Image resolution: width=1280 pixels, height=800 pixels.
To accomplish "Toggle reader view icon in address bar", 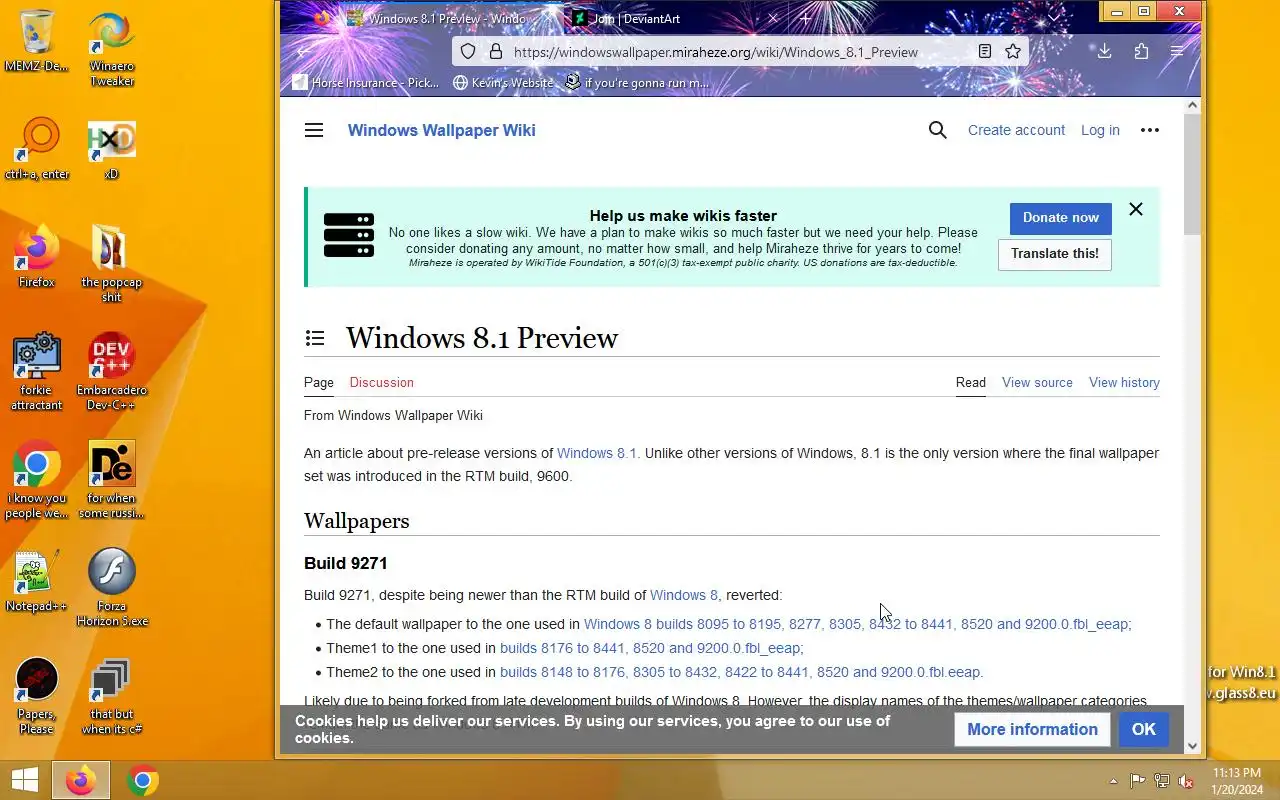I will click(x=985, y=51).
